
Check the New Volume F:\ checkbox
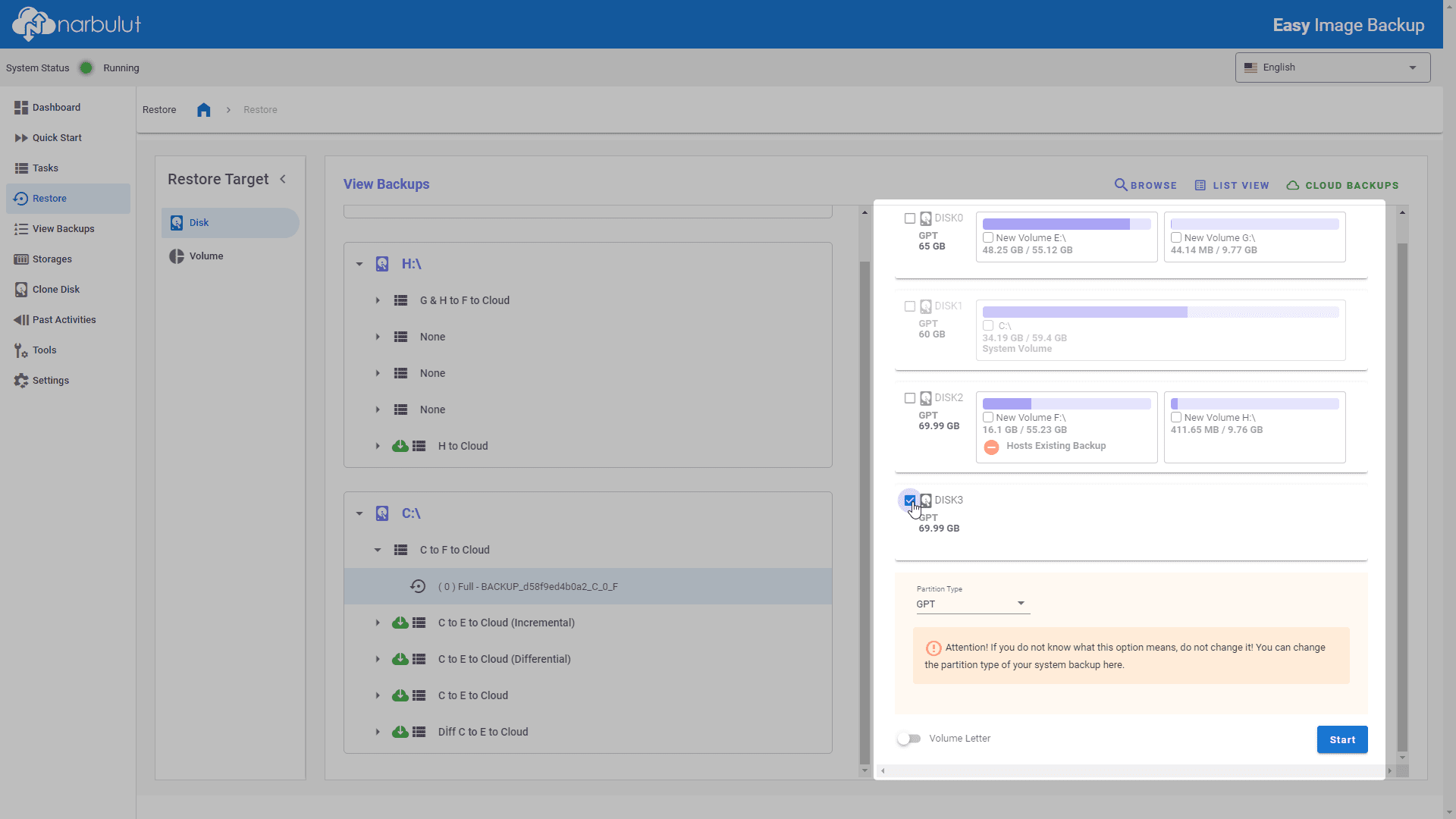coord(988,418)
